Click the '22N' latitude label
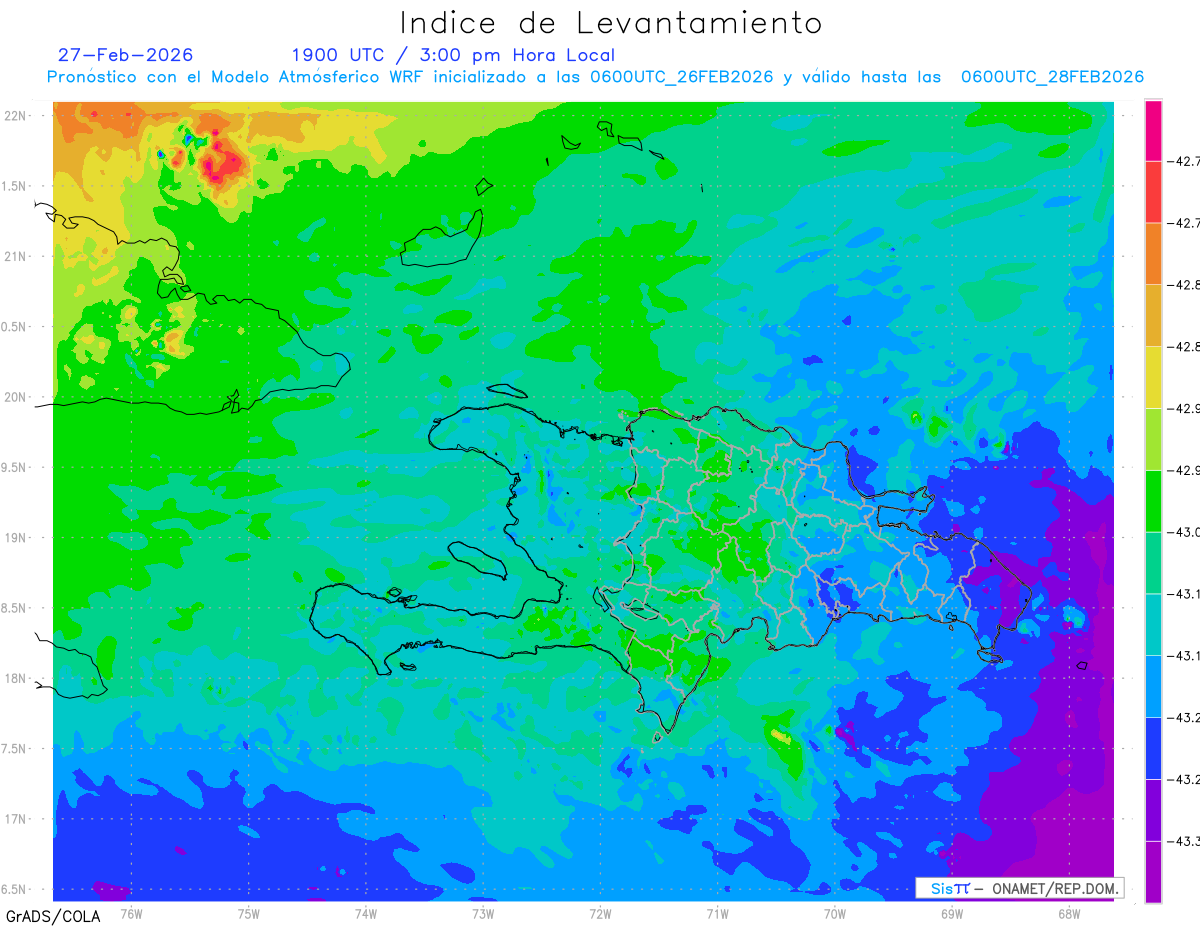The width and height of the screenshot is (1200, 927). pyautogui.click(x=16, y=115)
